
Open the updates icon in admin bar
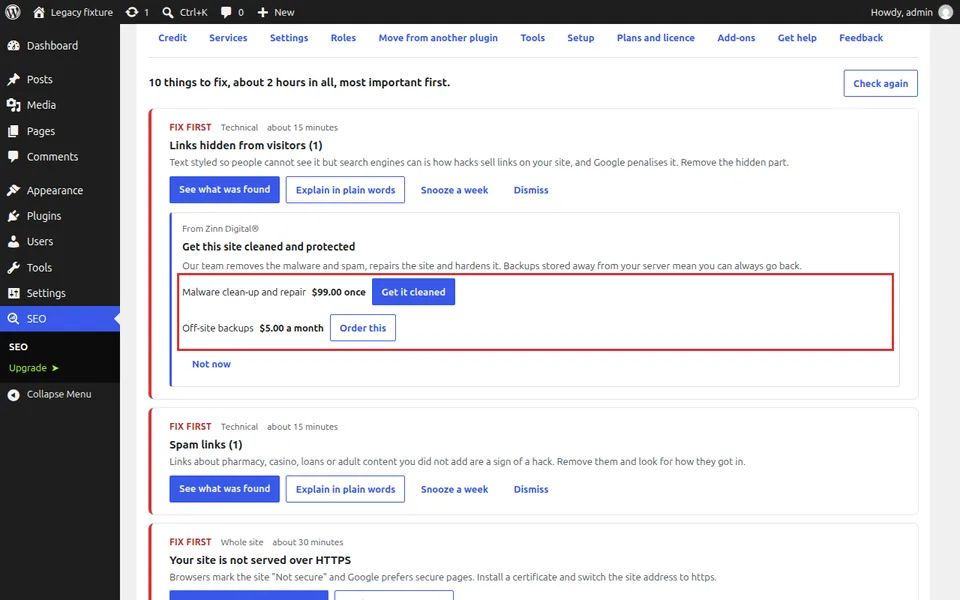pos(132,12)
